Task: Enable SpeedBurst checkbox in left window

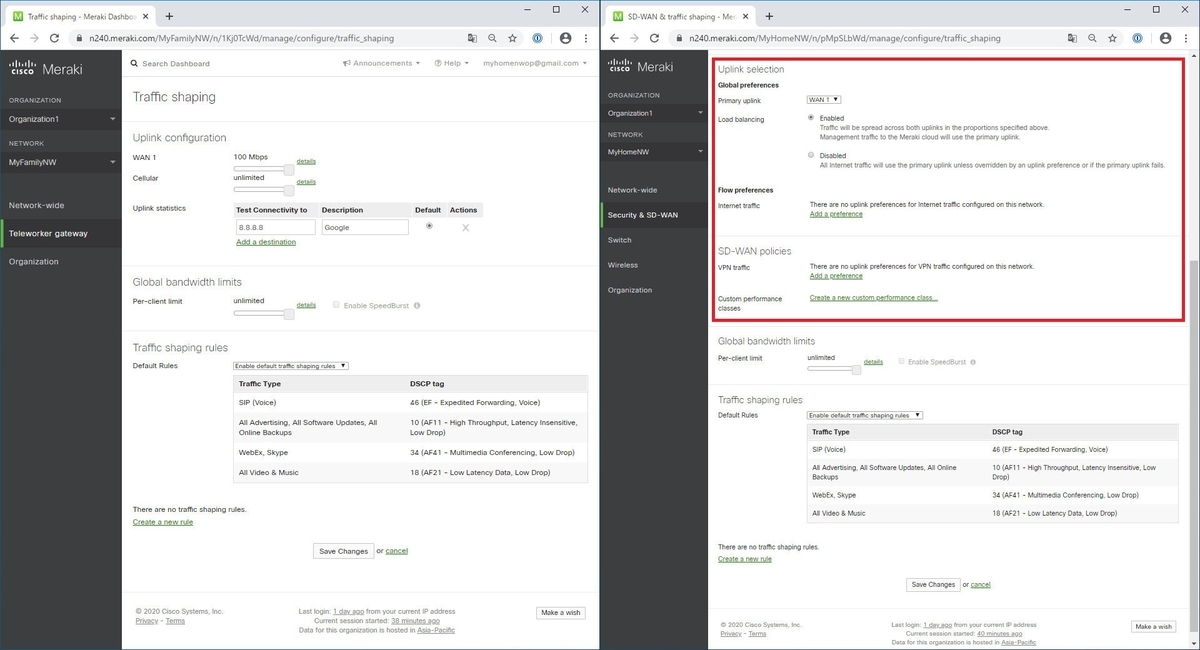Action: [x=336, y=305]
